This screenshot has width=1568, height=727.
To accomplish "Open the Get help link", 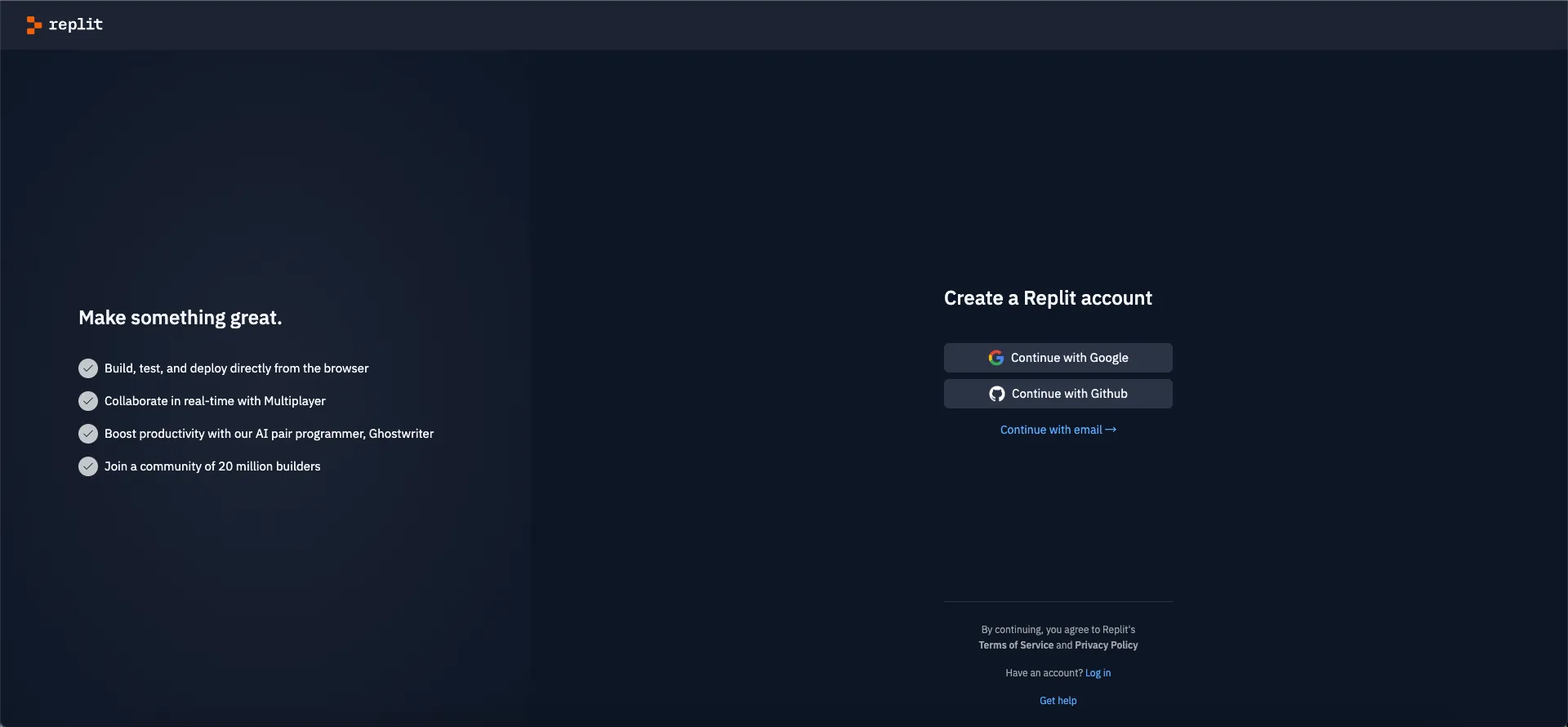I will pyautogui.click(x=1058, y=701).
